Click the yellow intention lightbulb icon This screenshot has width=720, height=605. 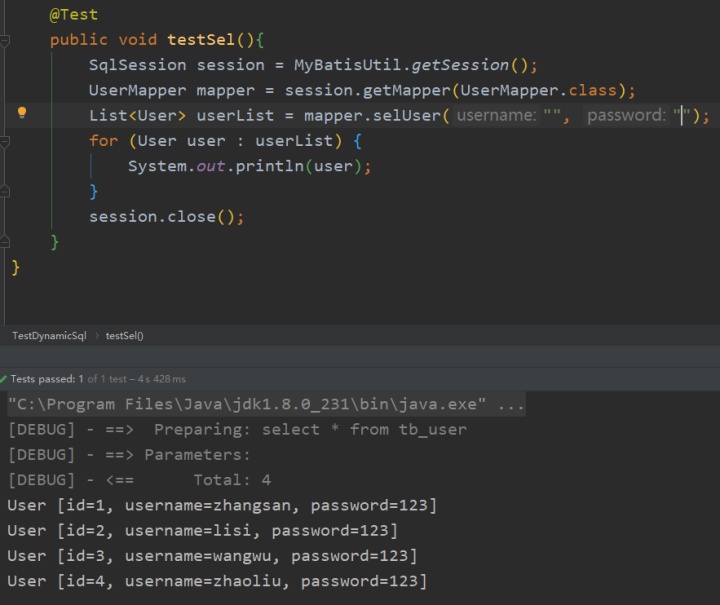(x=22, y=112)
